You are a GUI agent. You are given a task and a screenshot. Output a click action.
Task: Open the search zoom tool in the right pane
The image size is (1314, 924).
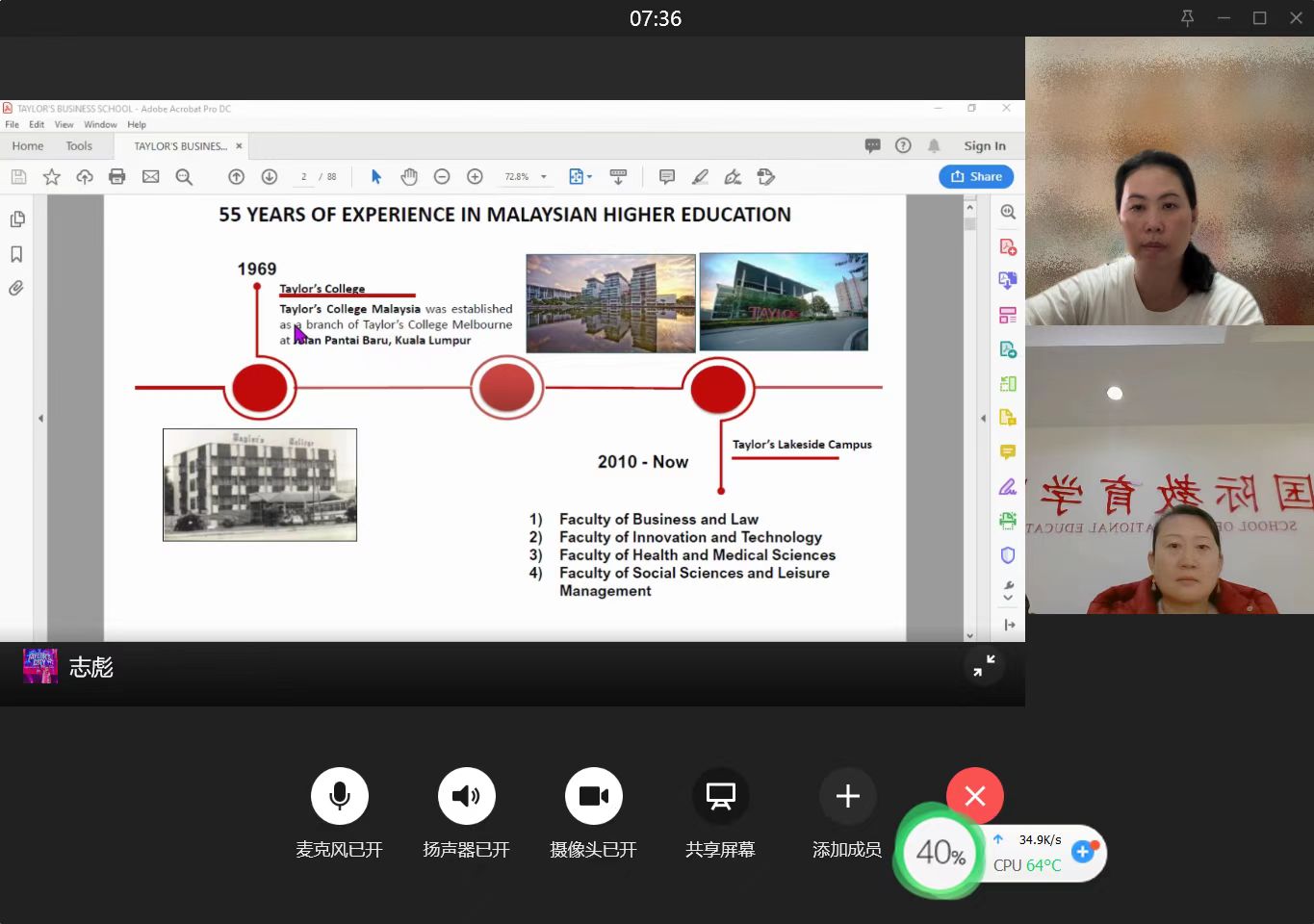[x=1008, y=212]
